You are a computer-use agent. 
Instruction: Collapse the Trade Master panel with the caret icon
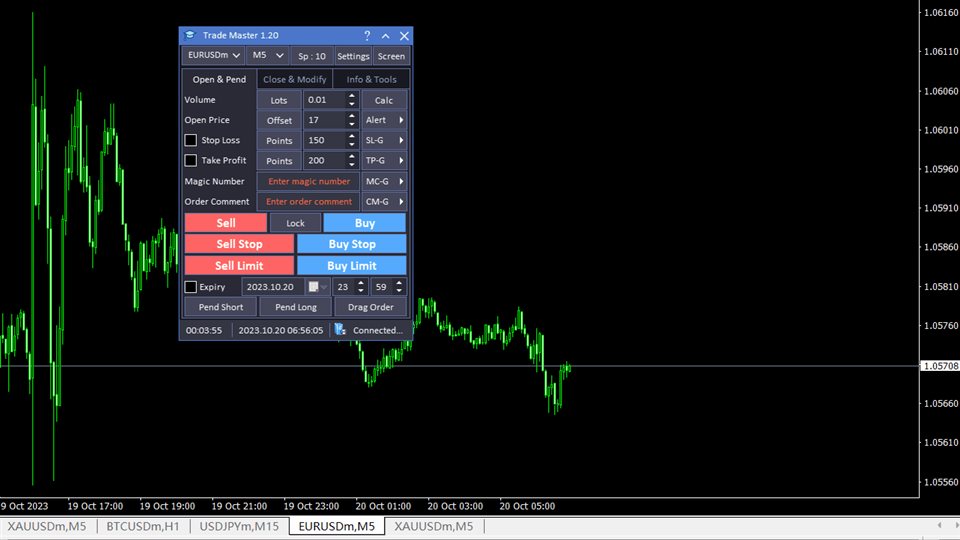pyautogui.click(x=386, y=36)
